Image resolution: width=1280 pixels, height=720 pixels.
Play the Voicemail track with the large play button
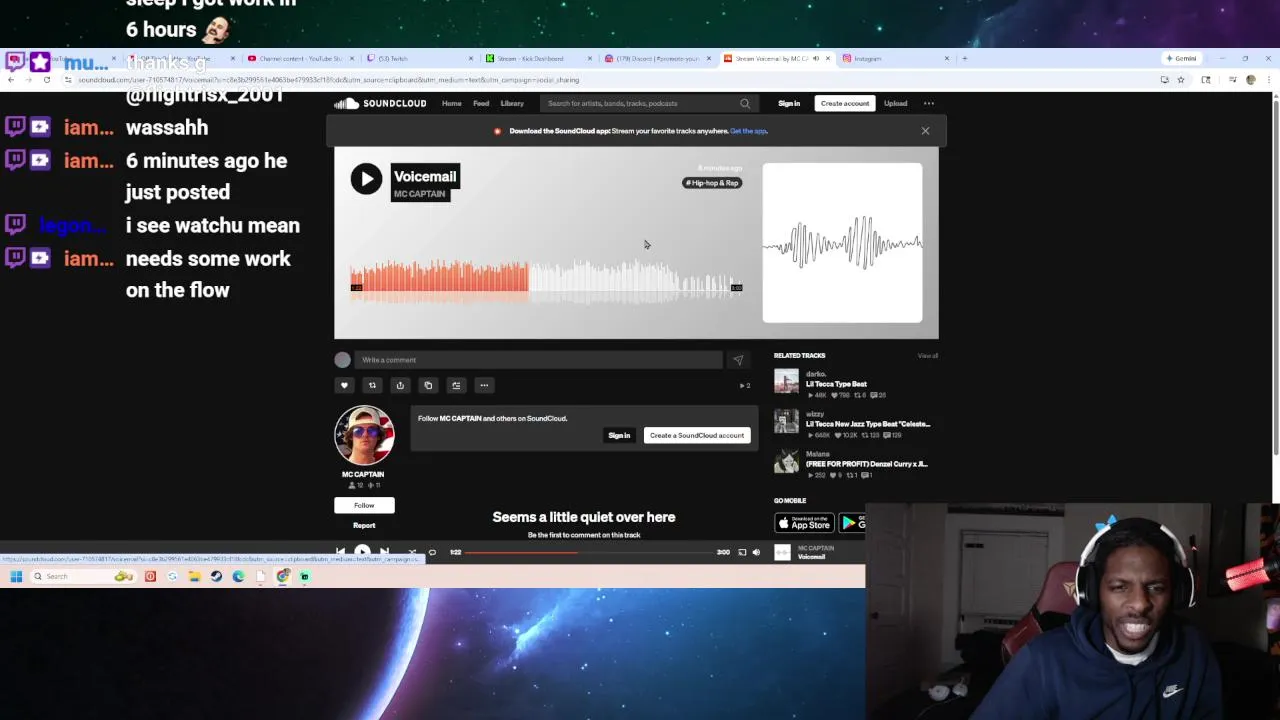tap(366, 179)
